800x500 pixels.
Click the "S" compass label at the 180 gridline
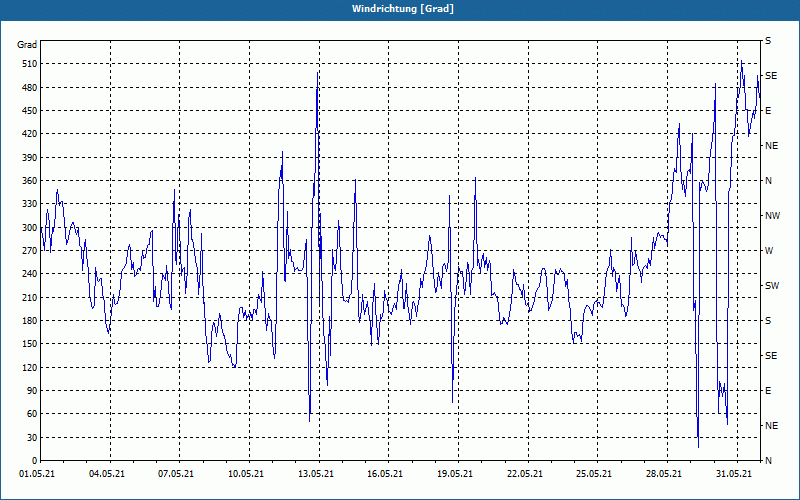click(768, 320)
